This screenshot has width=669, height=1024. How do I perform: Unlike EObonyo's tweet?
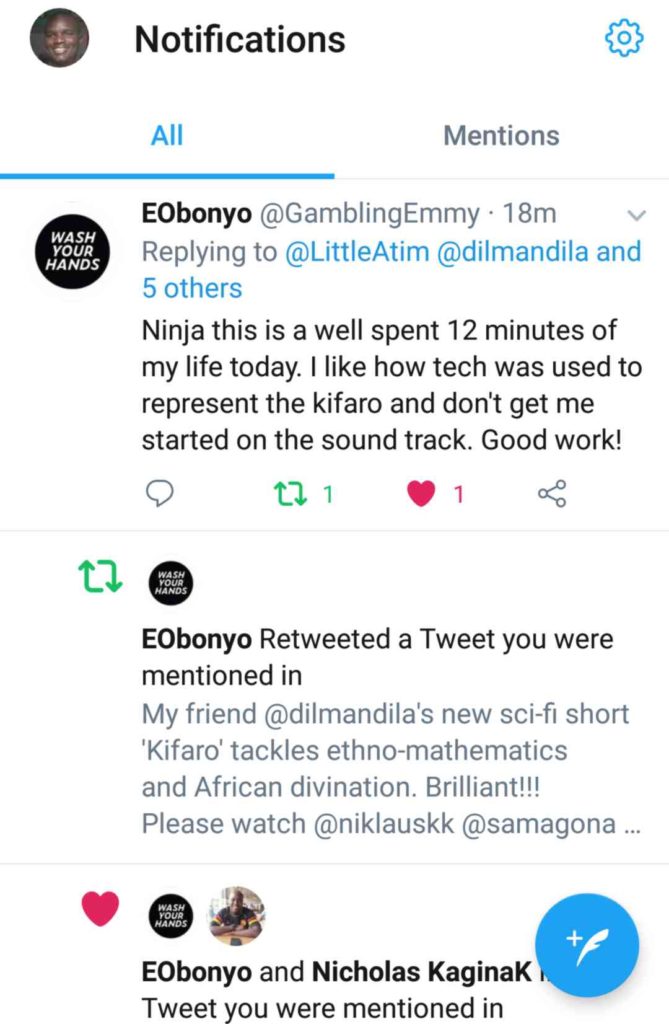tap(421, 492)
